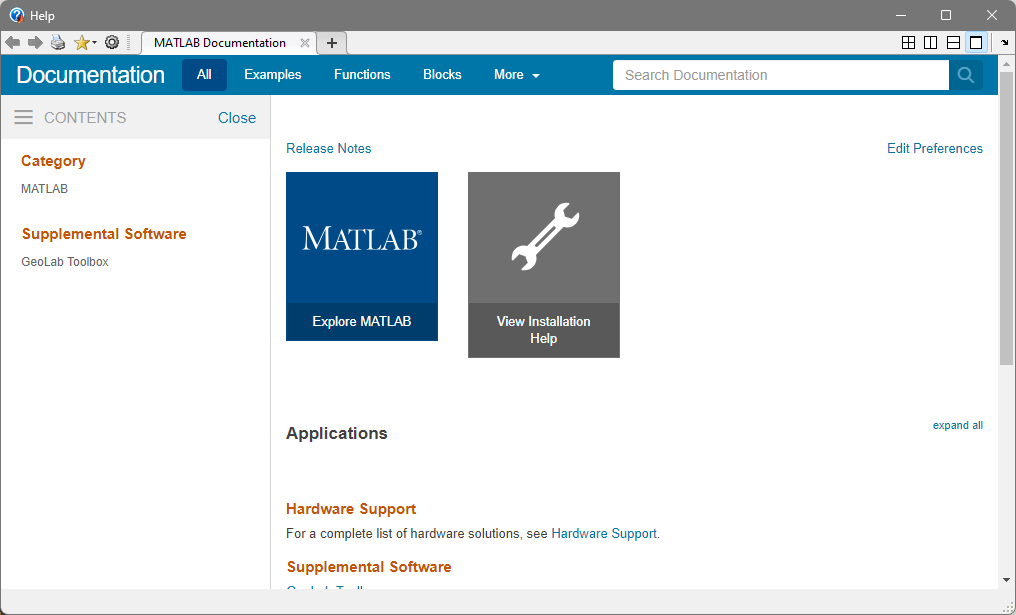Open the Explore MATLAB tile
This screenshot has height=615, width=1016.
[x=362, y=256]
